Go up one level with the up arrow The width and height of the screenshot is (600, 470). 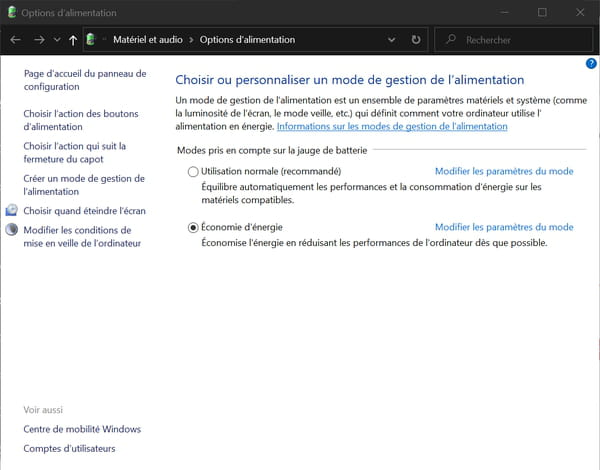[x=73, y=40]
